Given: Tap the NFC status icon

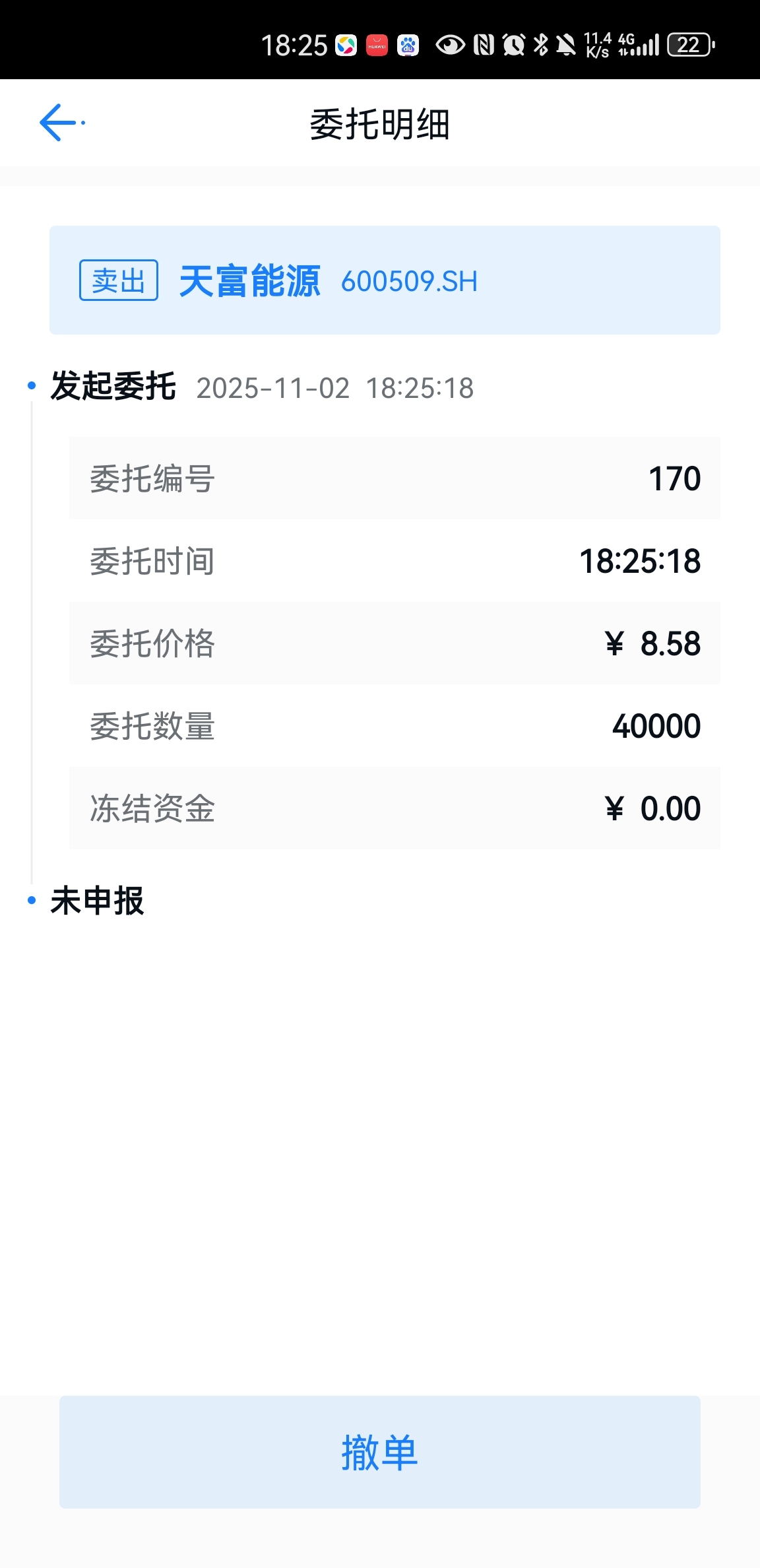Looking at the screenshot, I should [x=484, y=45].
